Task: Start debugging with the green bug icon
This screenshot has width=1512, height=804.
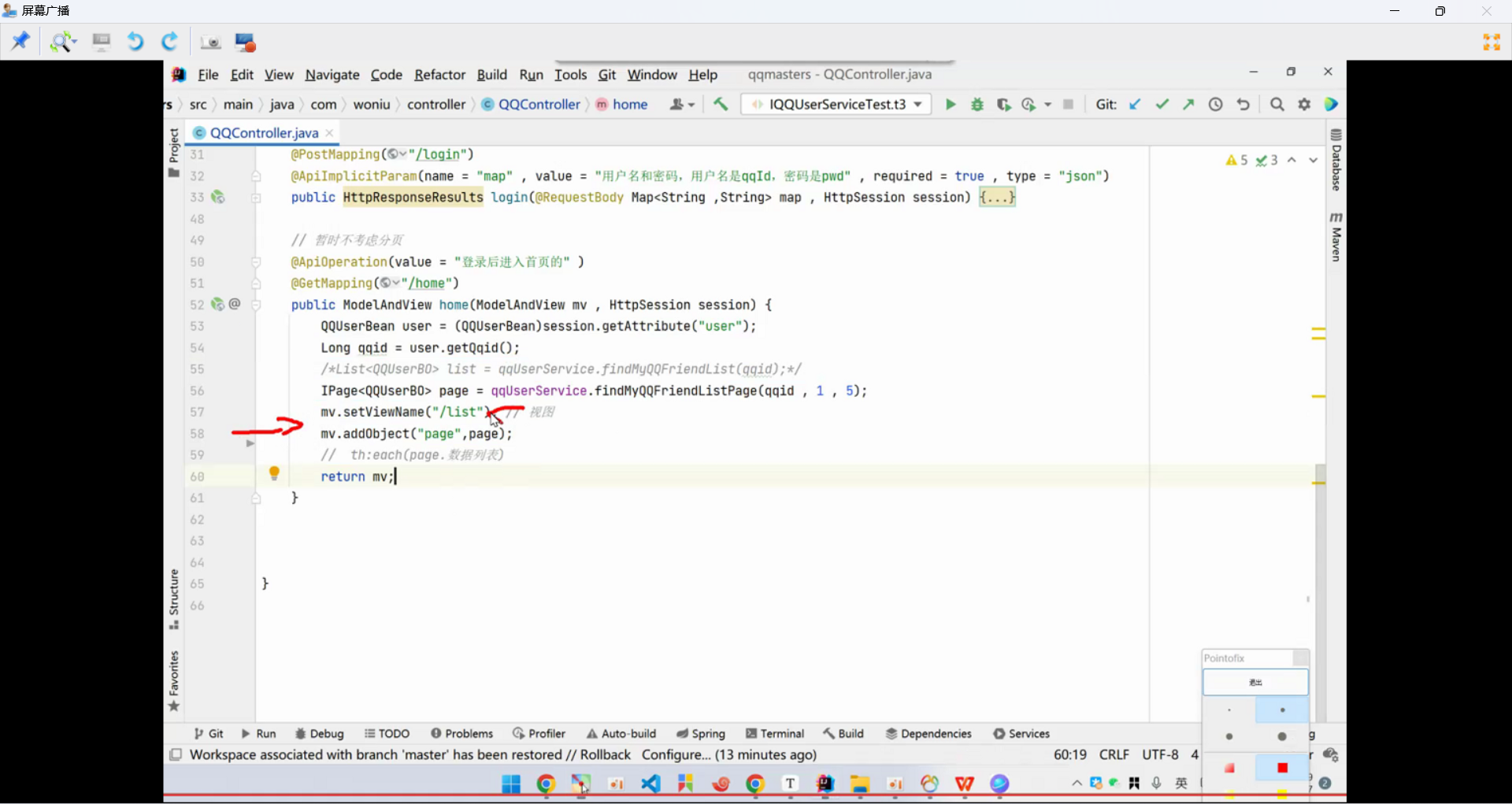Action: 977,105
